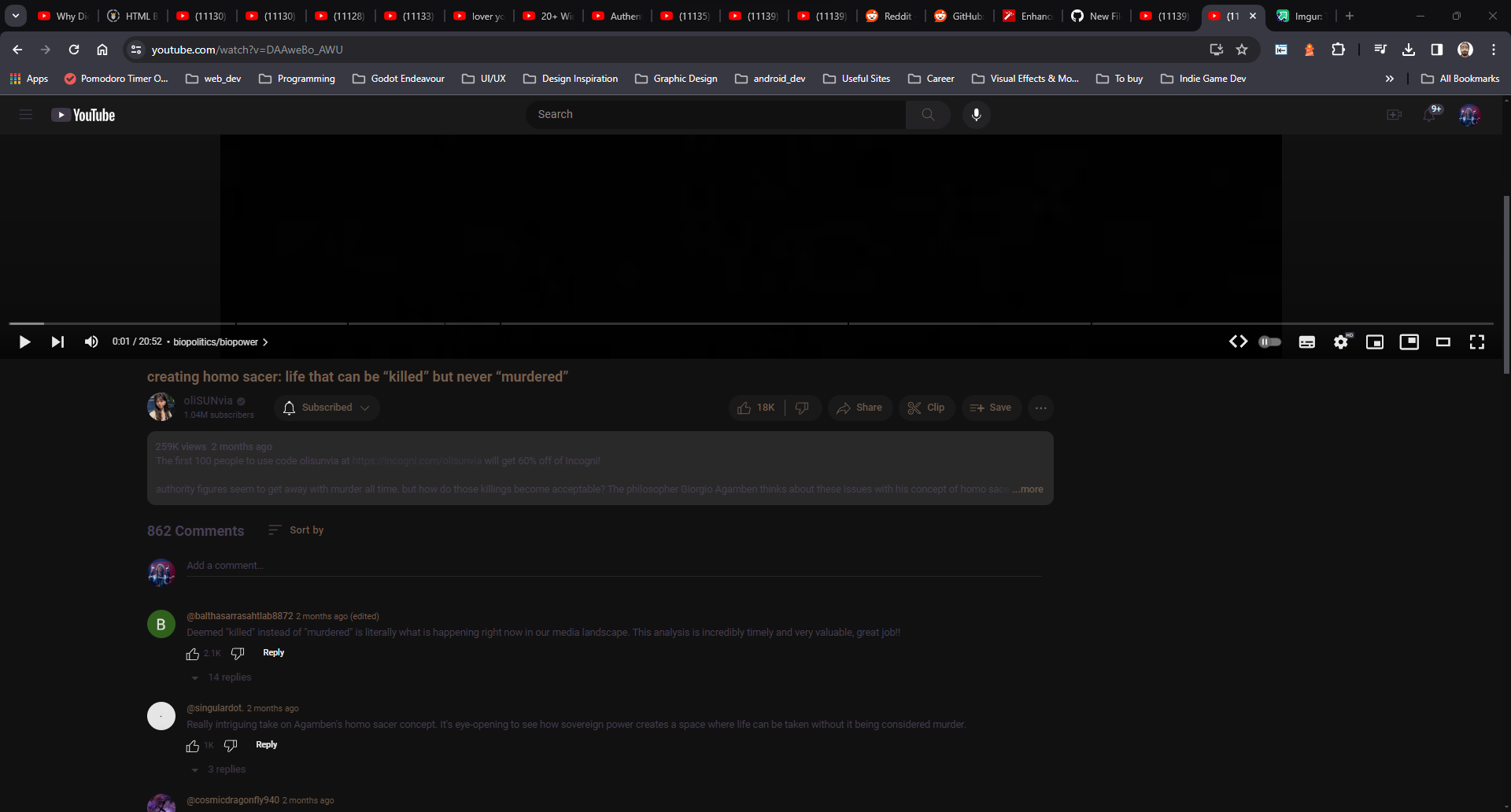The image size is (1511, 812).
Task: Switch to the Reddit browser tab
Action: click(889, 16)
